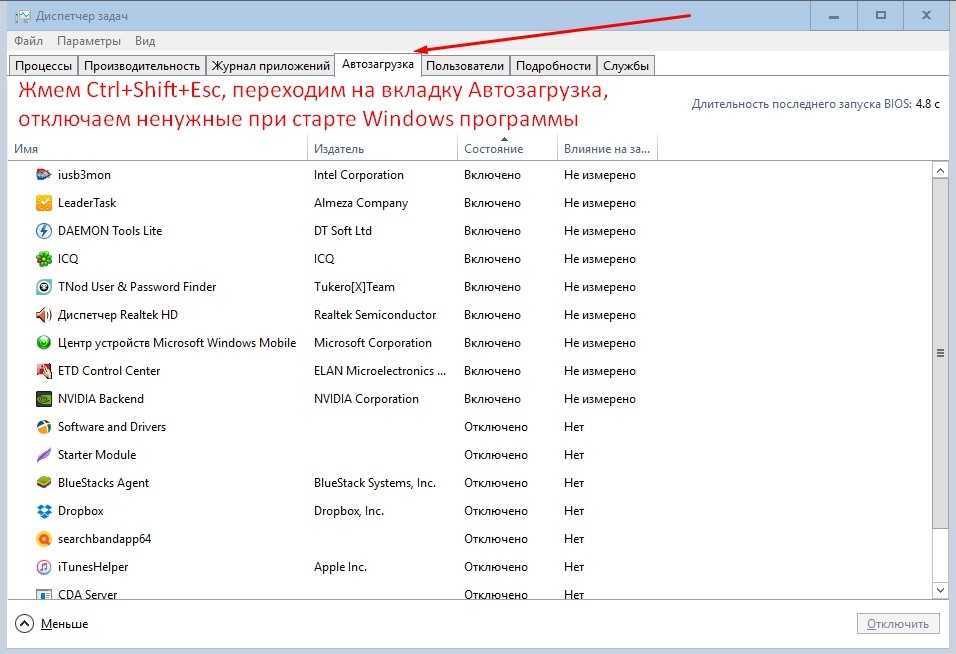Screen dimensions: 956x654
Task: Open the Файл menu
Action: [x=28, y=41]
